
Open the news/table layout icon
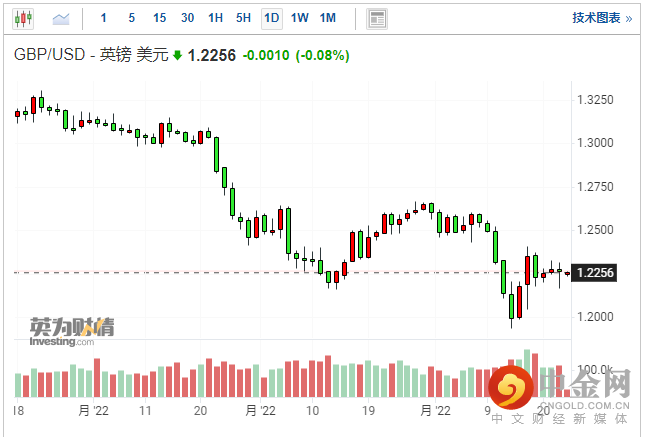tap(377, 18)
